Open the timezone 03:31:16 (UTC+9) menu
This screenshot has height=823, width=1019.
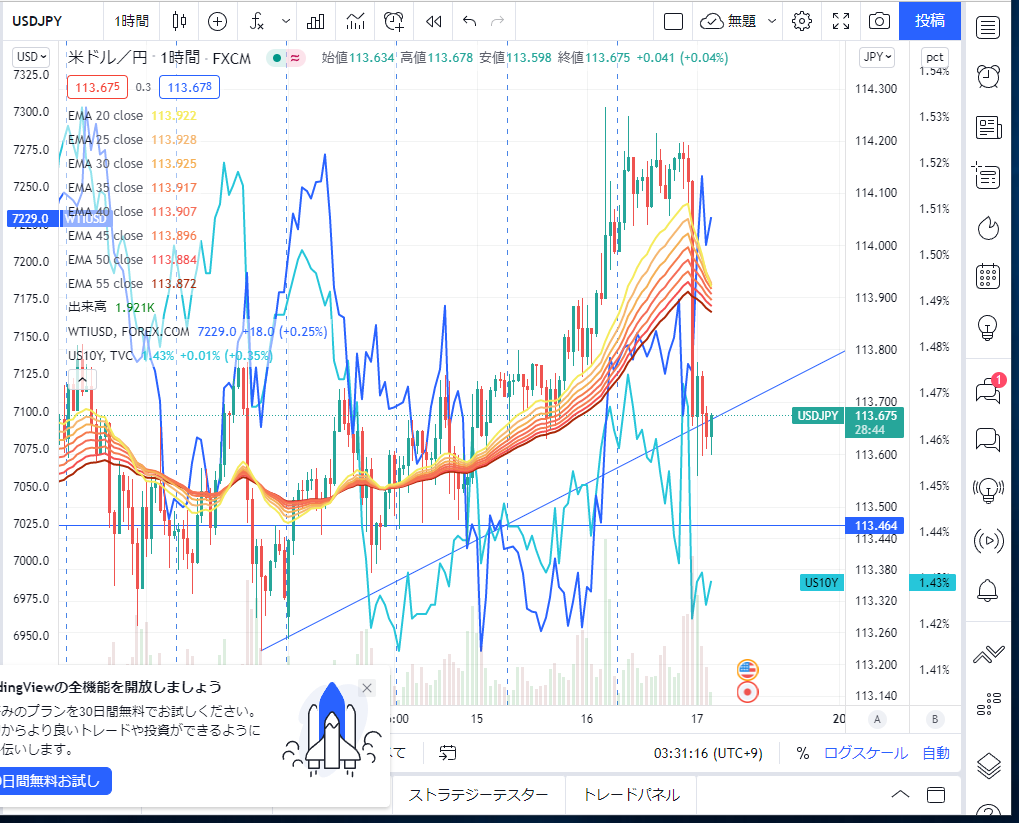click(x=708, y=753)
